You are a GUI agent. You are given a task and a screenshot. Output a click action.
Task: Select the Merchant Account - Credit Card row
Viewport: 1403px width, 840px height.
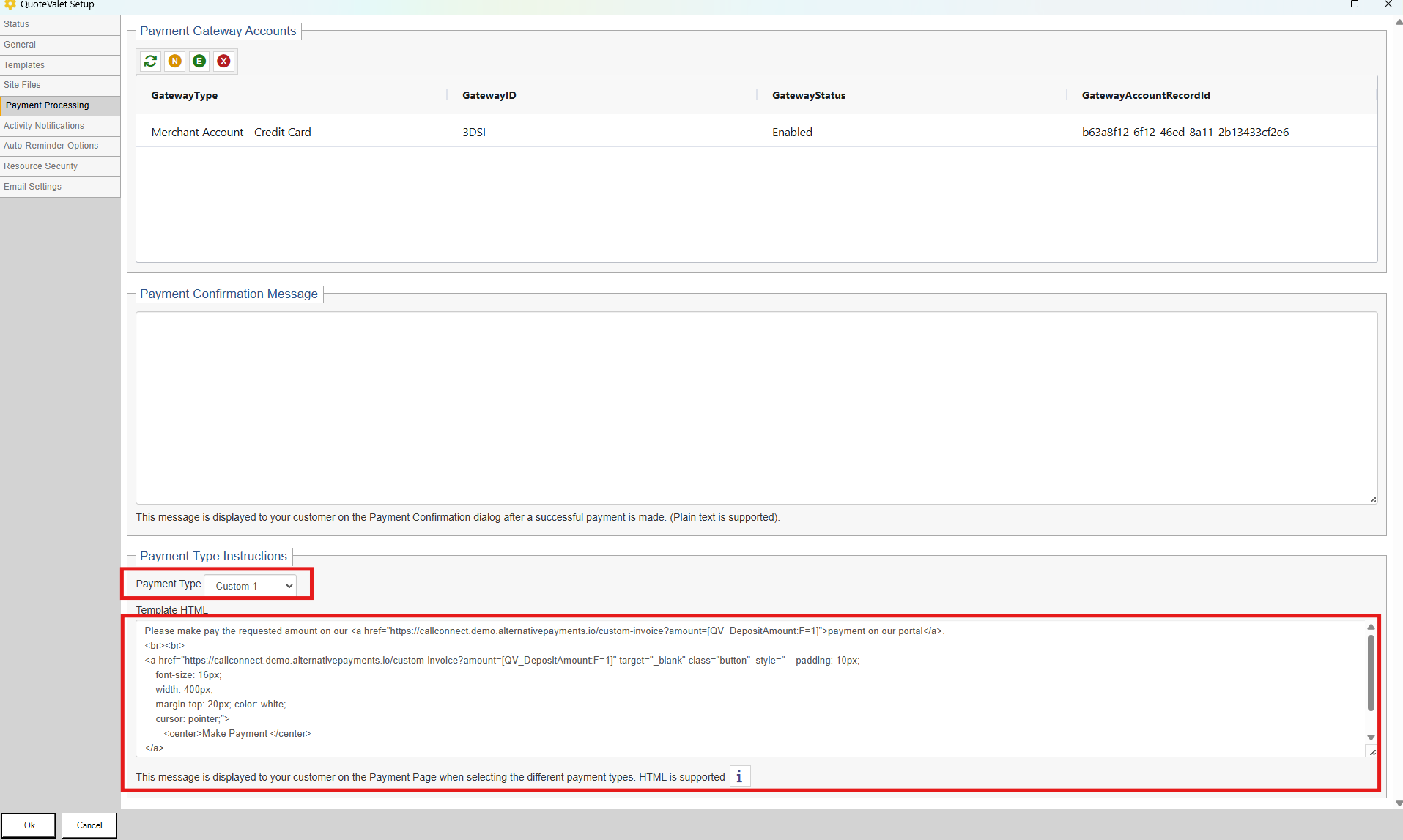pyautogui.click(x=232, y=133)
